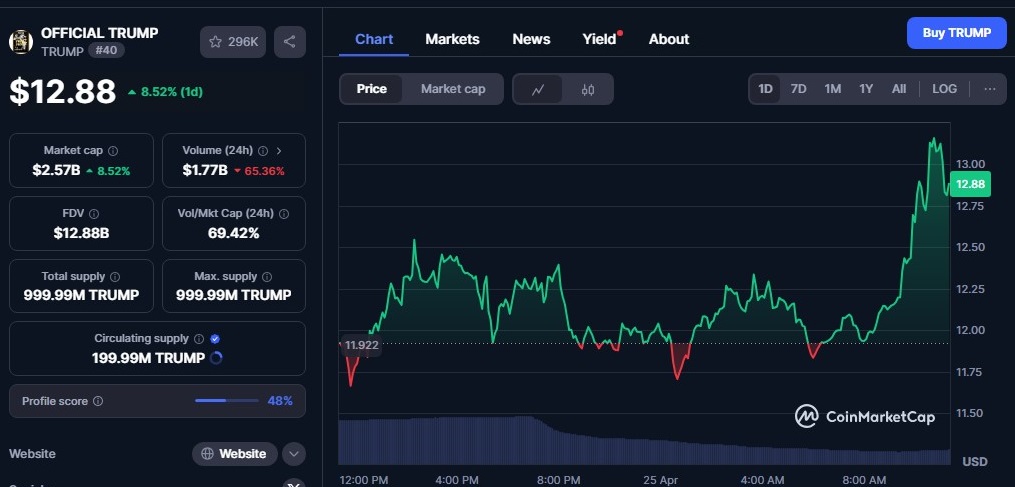Open the Website link button
This screenshot has height=487, width=1015.
click(x=235, y=454)
